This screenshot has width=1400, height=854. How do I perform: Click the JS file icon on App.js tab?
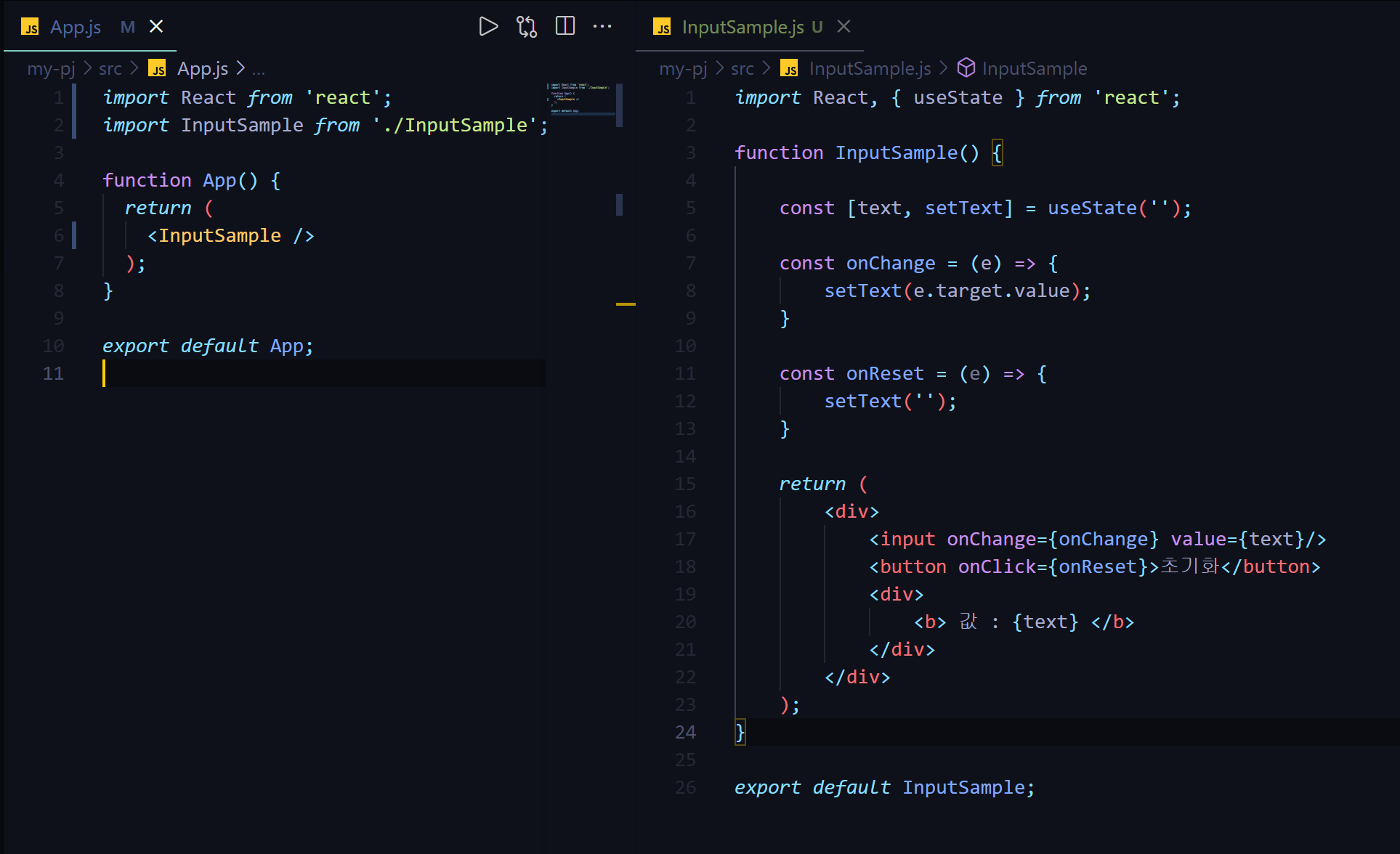tap(31, 28)
